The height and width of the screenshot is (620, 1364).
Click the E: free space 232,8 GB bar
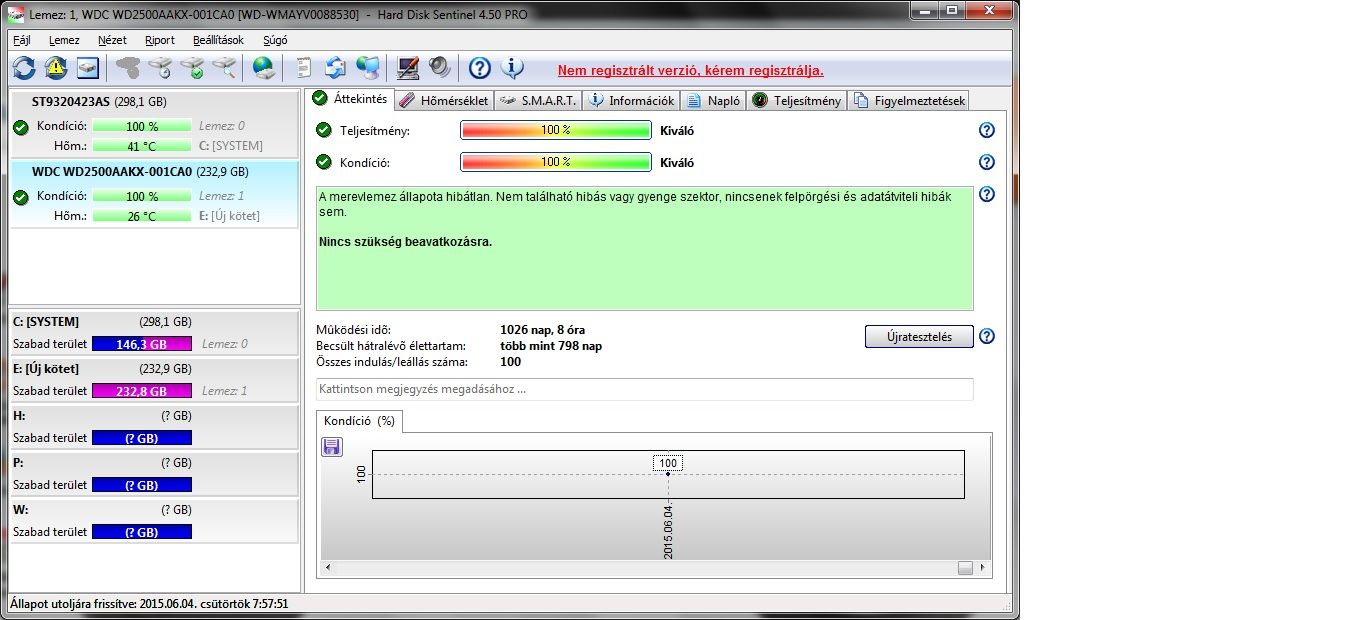click(x=141, y=391)
